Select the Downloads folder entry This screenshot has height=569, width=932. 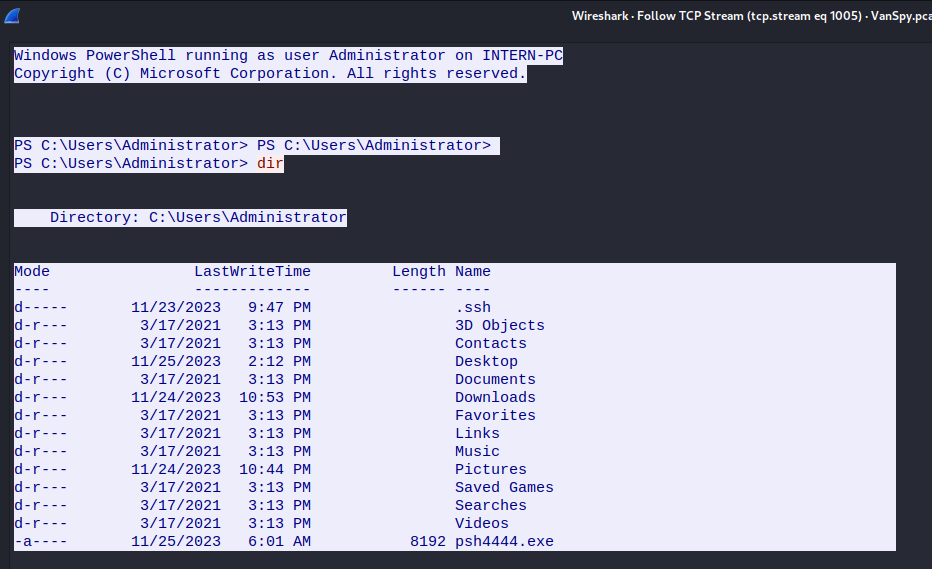pyautogui.click(x=496, y=398)
